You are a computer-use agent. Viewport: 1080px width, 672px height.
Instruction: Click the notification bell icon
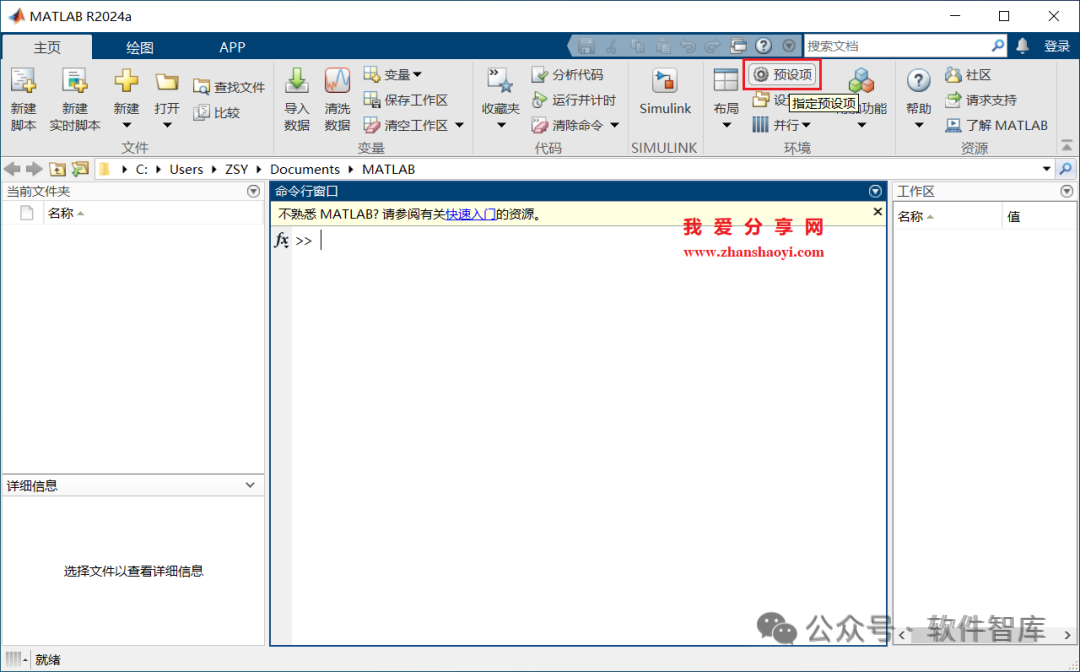(1022, 46)
